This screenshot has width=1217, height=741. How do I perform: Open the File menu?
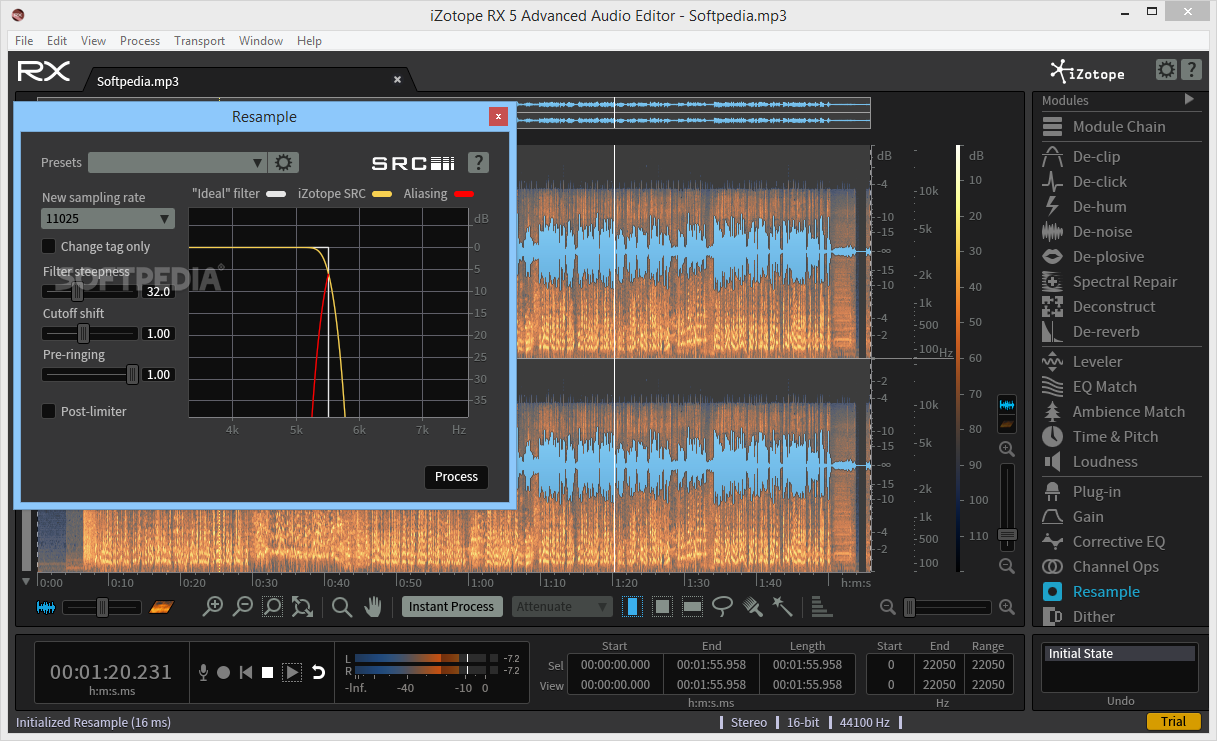[24, 41]
